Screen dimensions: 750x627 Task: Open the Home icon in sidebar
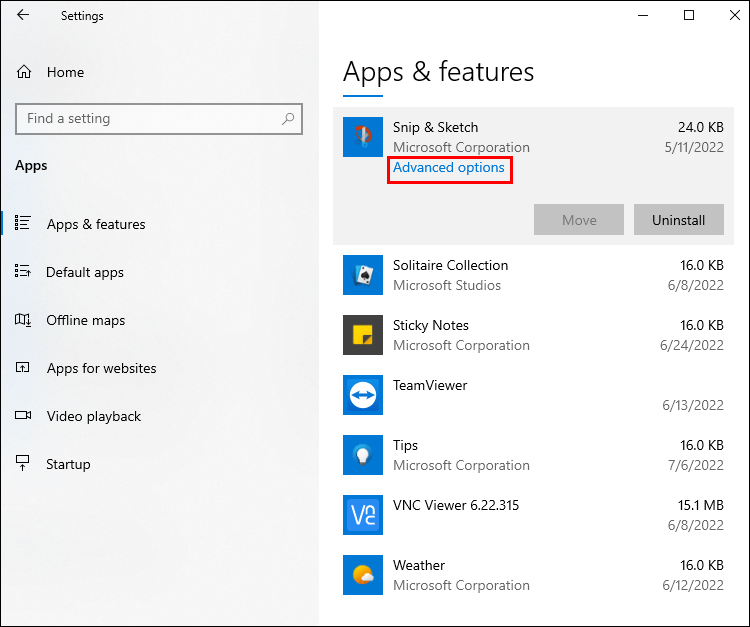24,72
